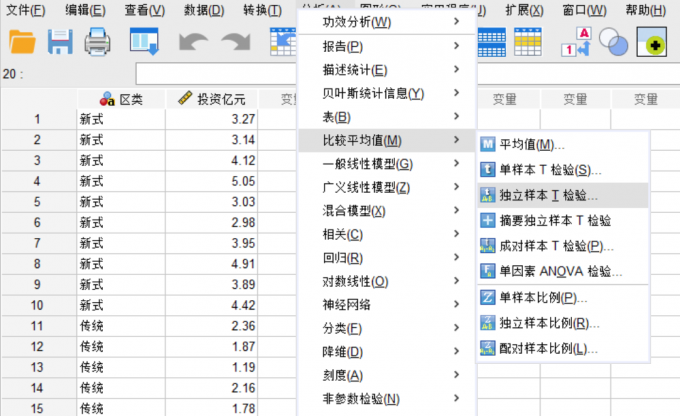Click the nominal icon on 区类 column

click(x=107, y=99)
